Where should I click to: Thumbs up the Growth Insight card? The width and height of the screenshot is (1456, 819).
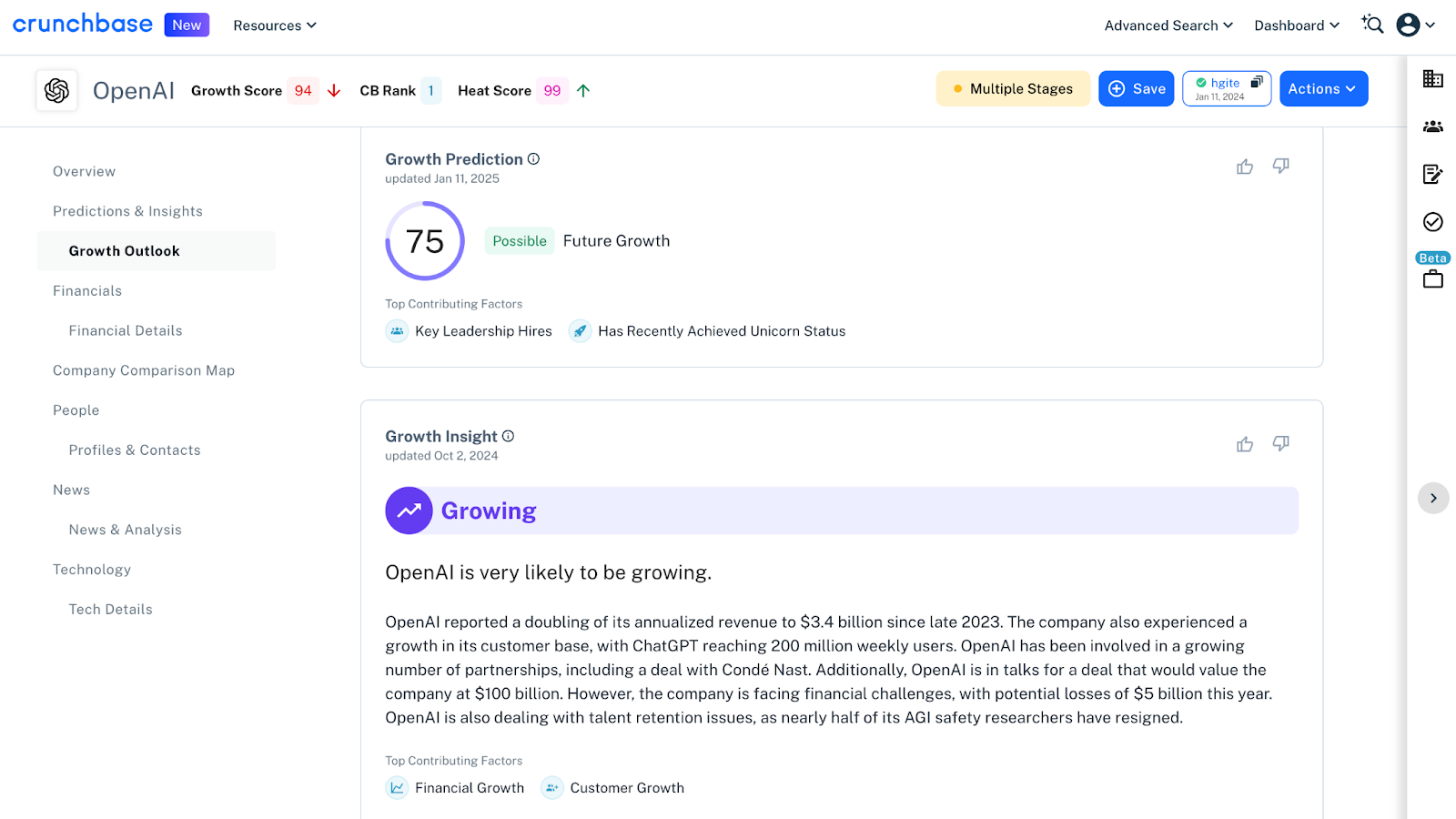coord(1245,444)
